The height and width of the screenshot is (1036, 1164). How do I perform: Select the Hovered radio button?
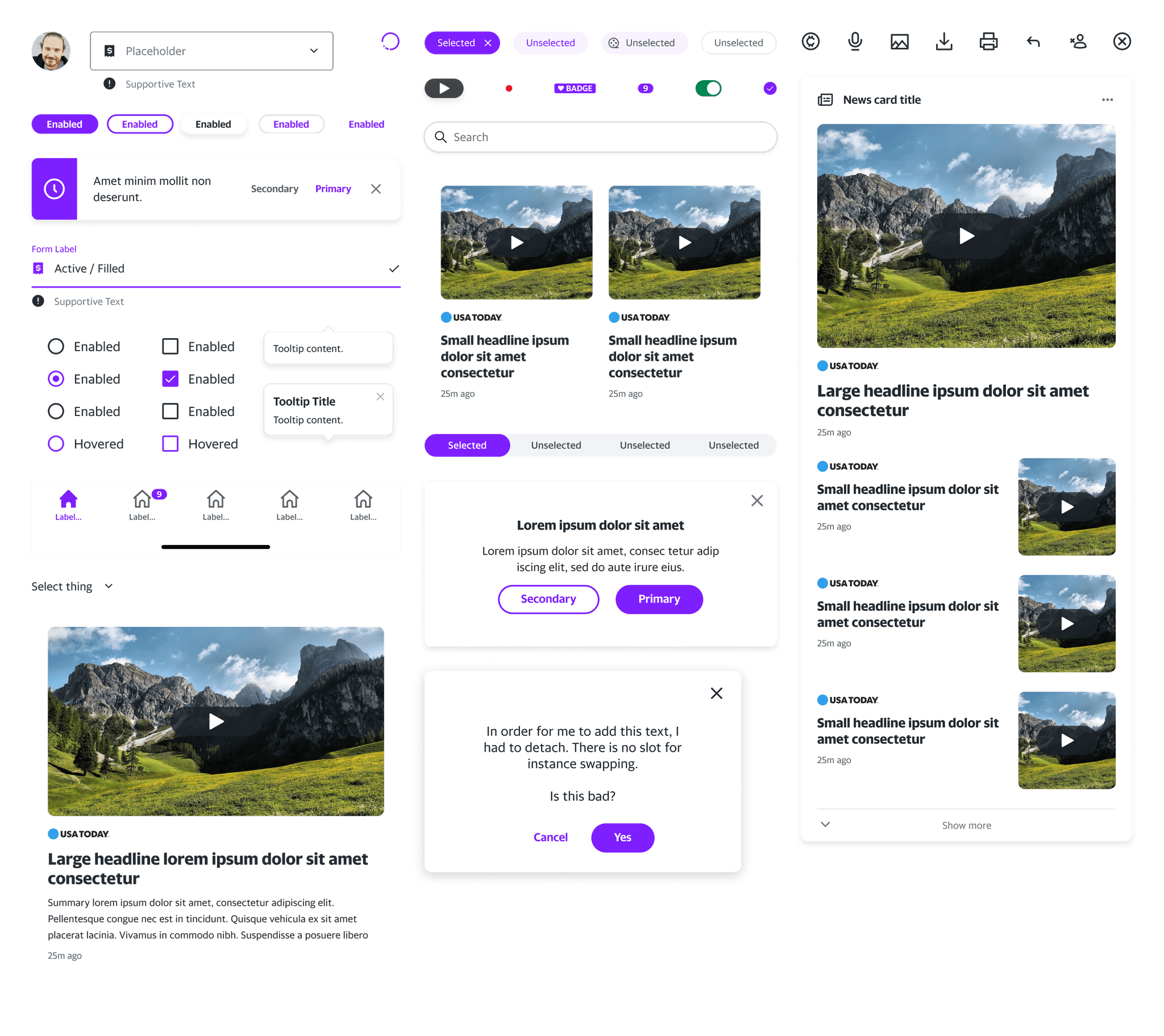pyautogui.click(x=56, y=444)
